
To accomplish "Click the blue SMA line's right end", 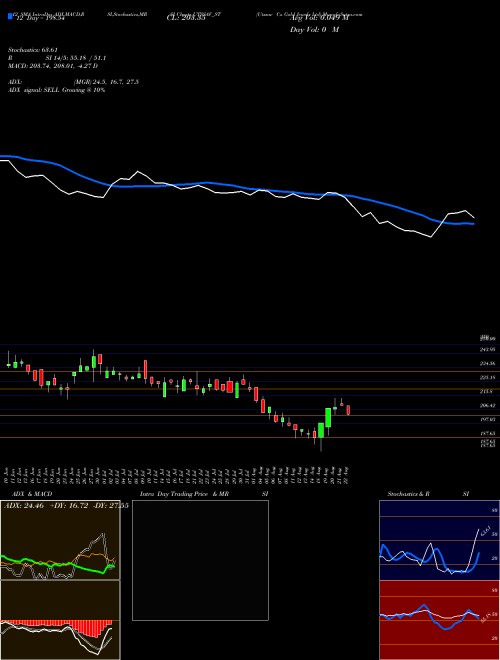I will [x=472, y=224].
